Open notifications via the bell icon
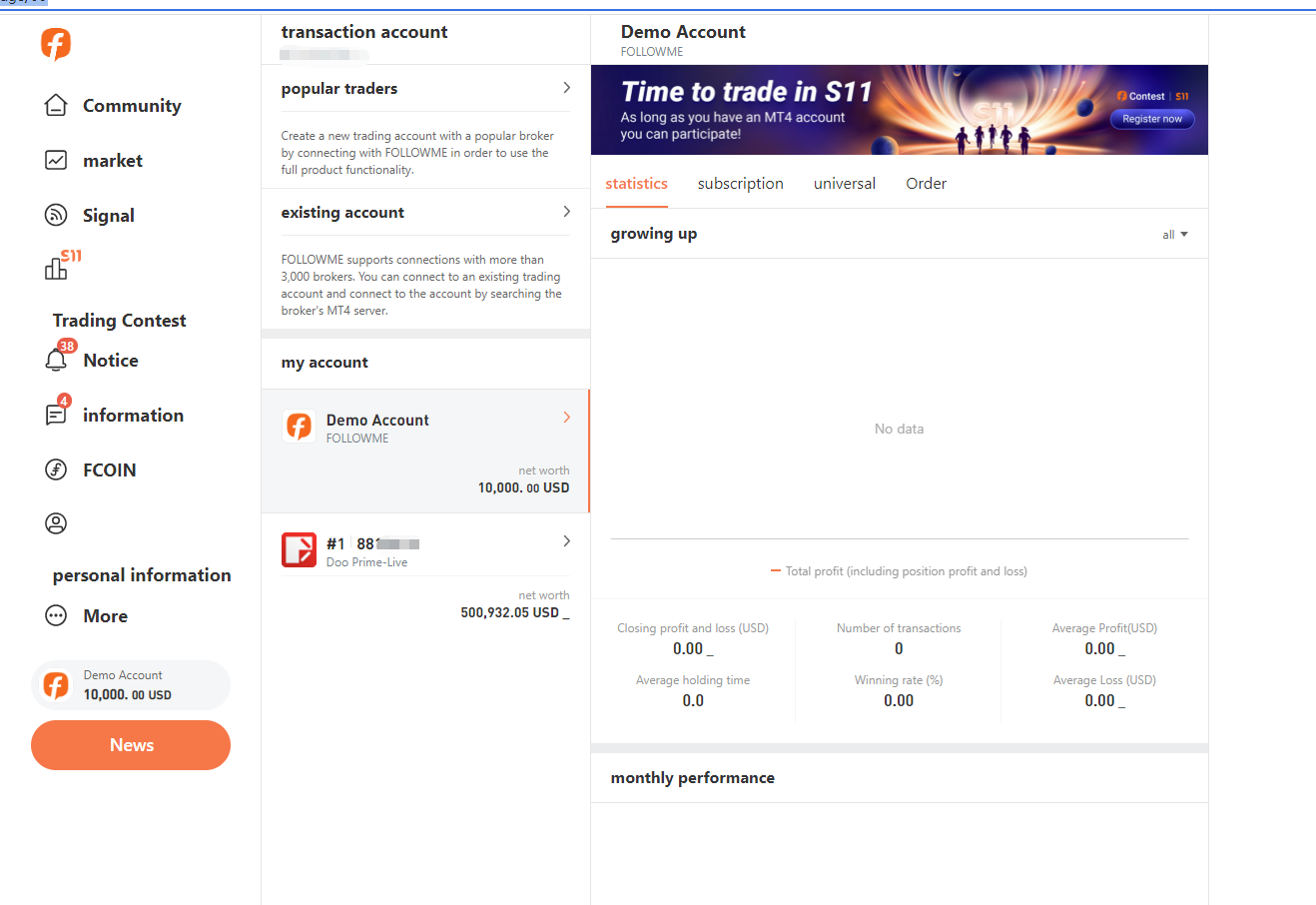 pos(56,361)
